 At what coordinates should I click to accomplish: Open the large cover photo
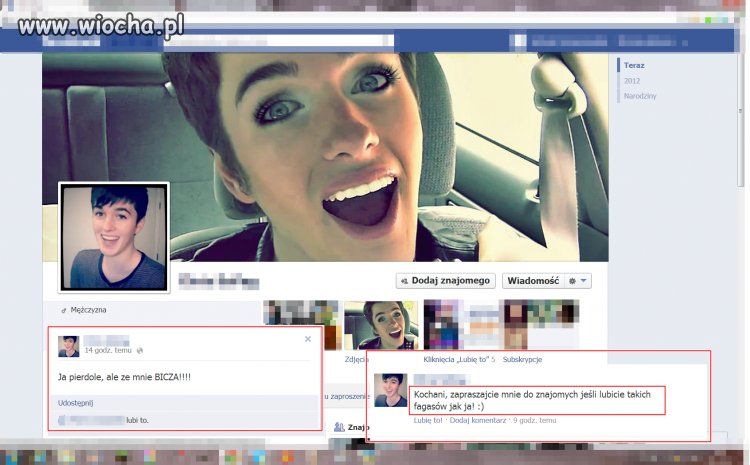pos(325,157)
